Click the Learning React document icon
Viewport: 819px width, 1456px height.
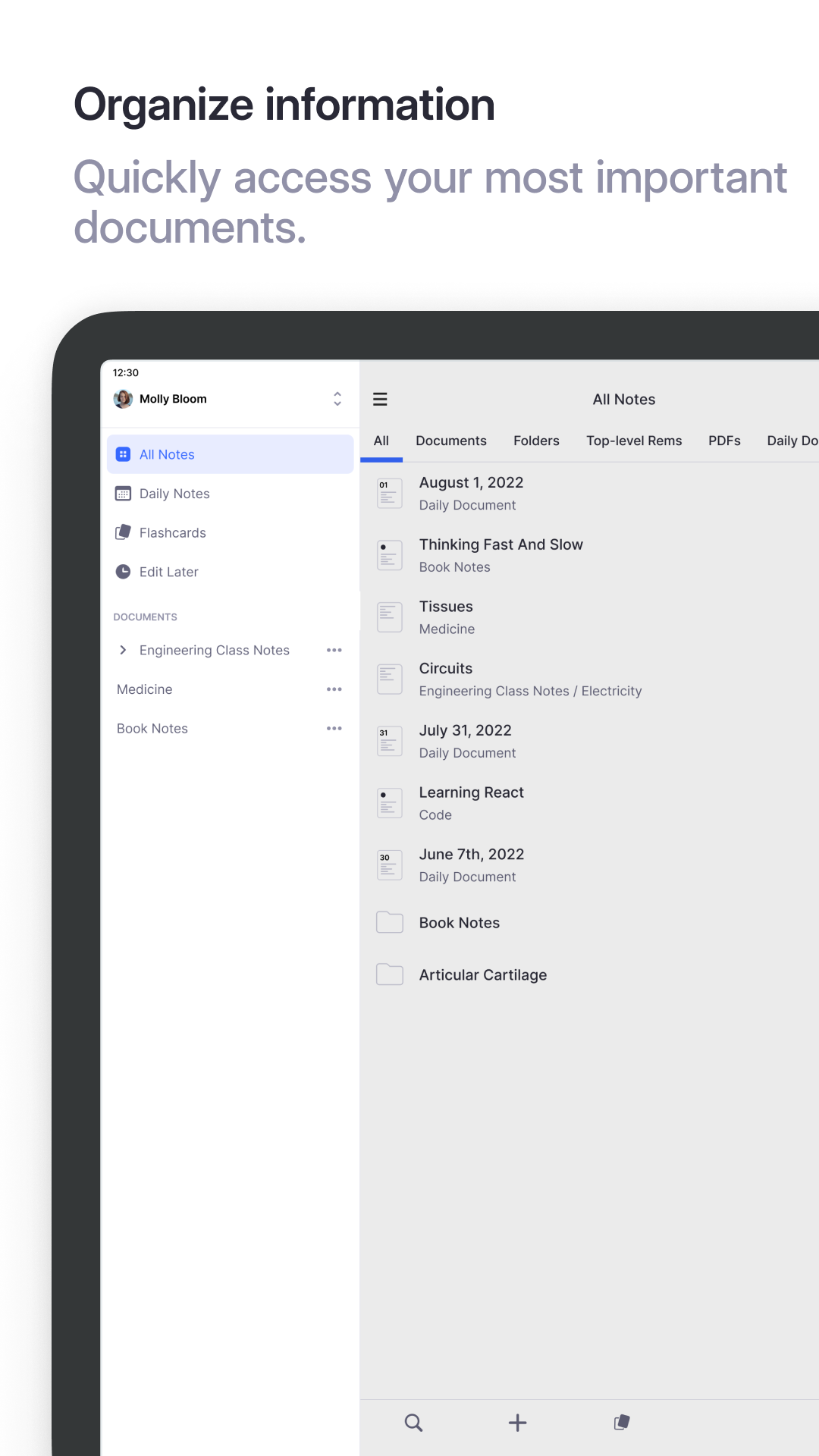[x=390, y=803]
